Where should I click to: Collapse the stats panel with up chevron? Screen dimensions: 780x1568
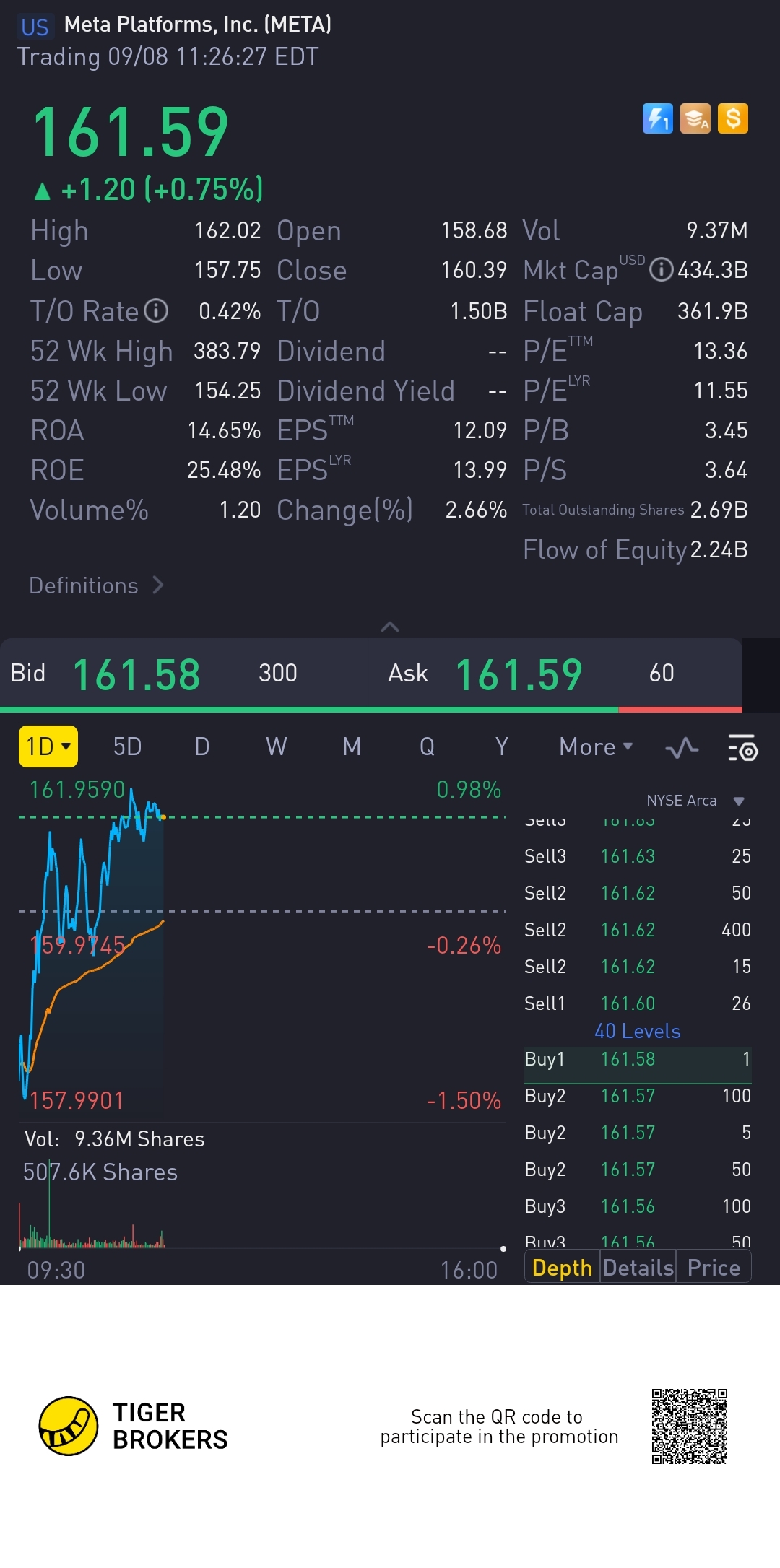click(x=390, y=627)
